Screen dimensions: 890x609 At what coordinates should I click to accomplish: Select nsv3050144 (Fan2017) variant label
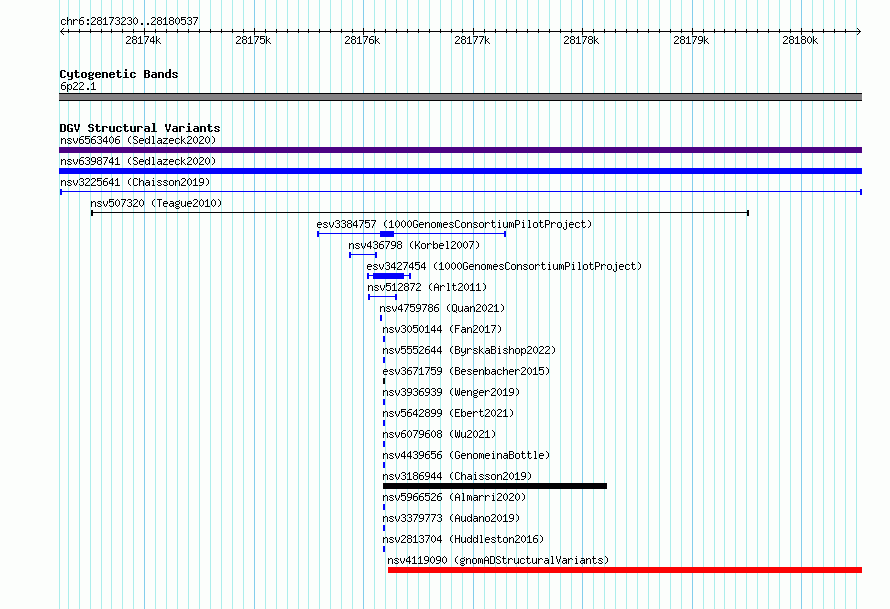tap(442, 329)
